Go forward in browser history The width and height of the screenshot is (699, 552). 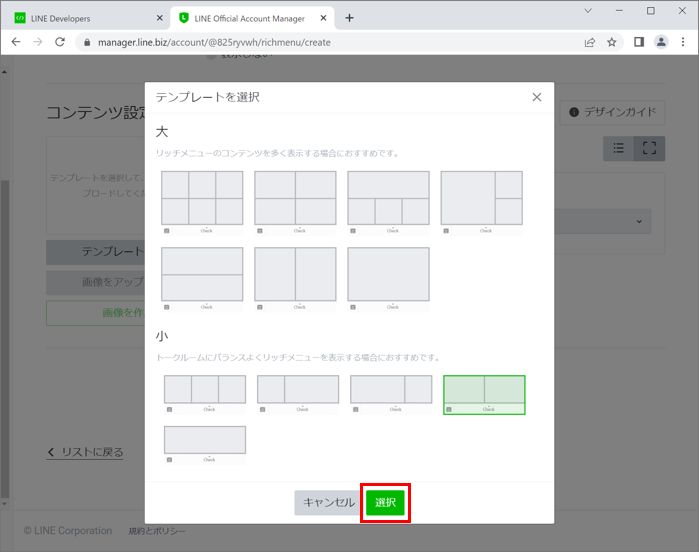[38, 42]
